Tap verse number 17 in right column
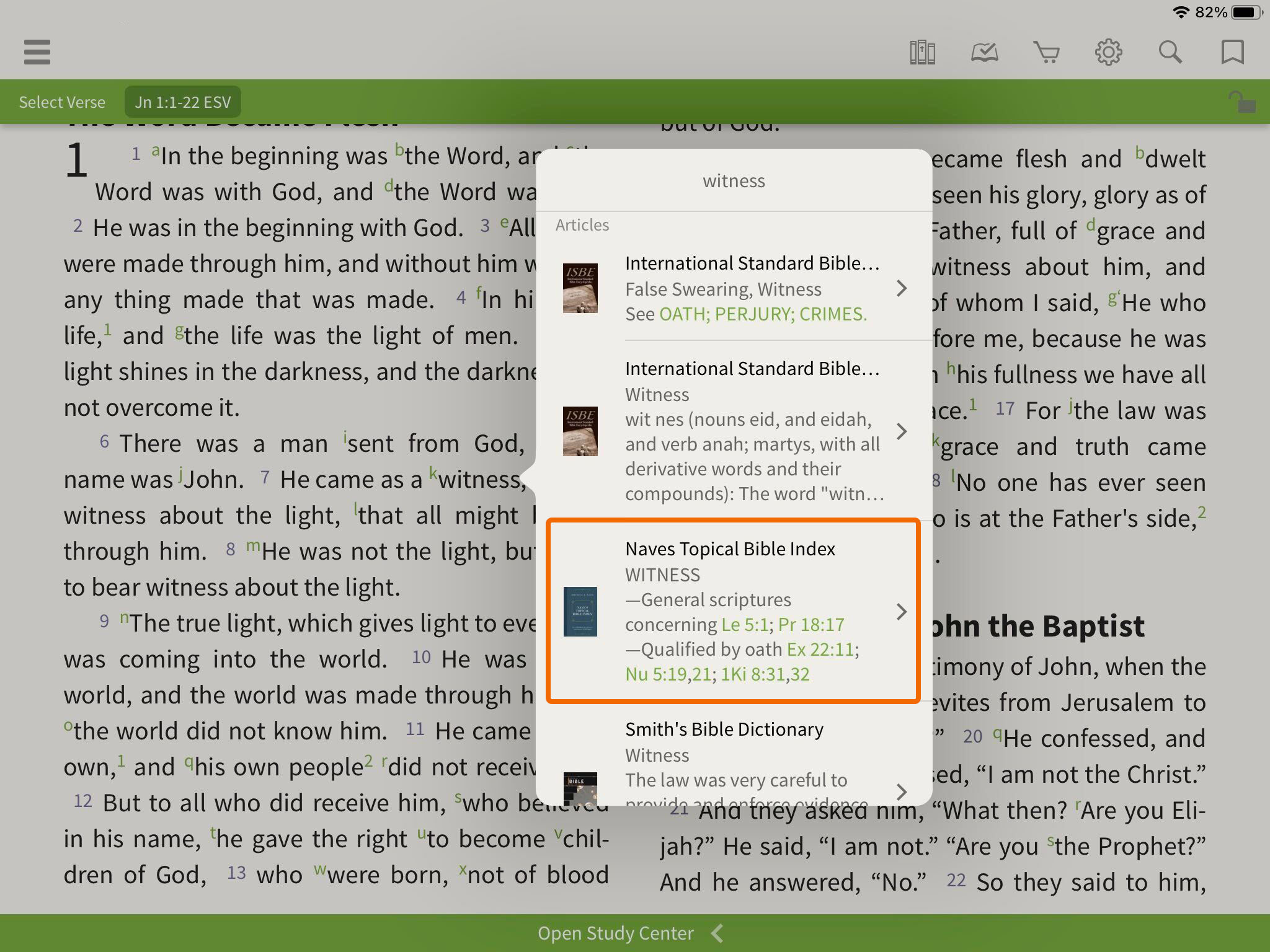This screenshot has width=1270, height=952. pyautogui.click(x=1005, y=409)
